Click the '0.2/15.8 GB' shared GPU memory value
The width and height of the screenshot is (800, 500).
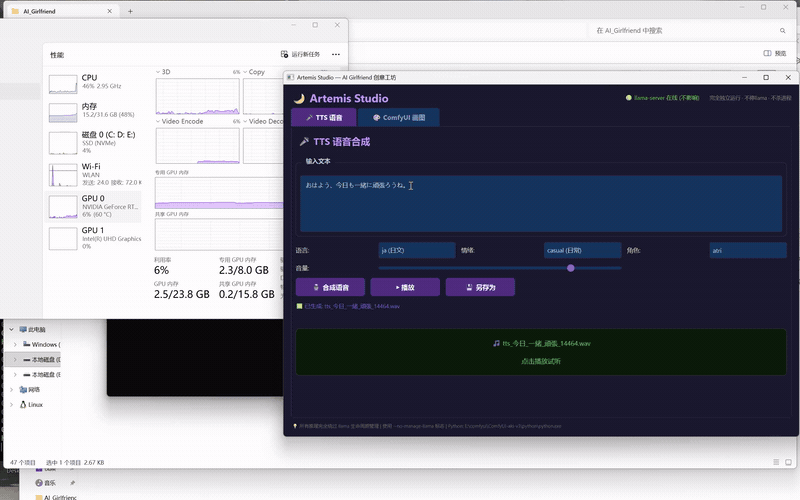[246, 294]
